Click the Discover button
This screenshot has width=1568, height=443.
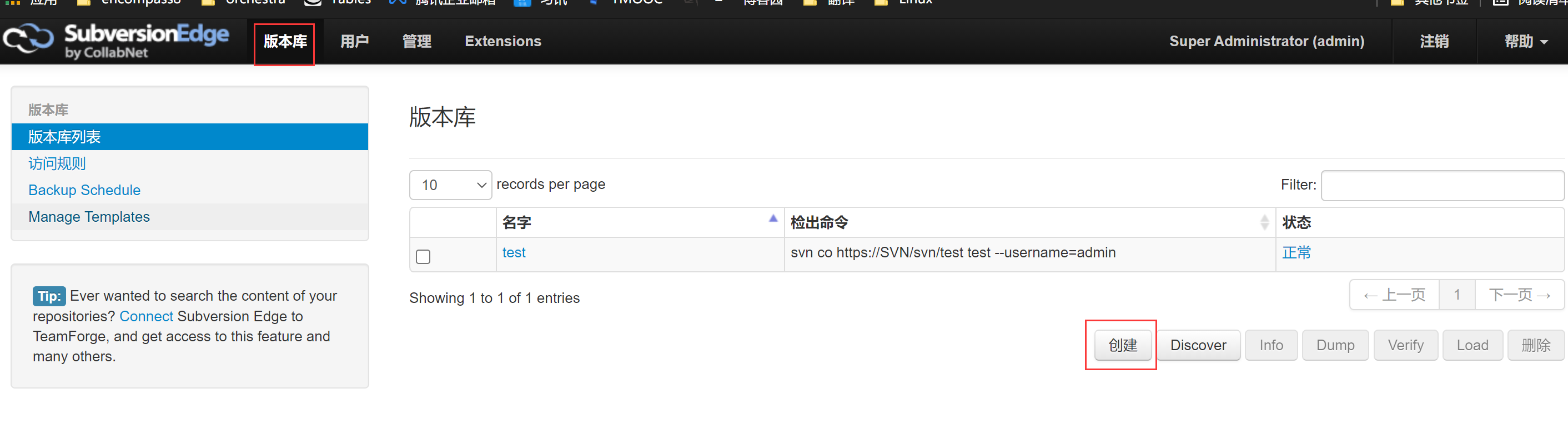1198,346
